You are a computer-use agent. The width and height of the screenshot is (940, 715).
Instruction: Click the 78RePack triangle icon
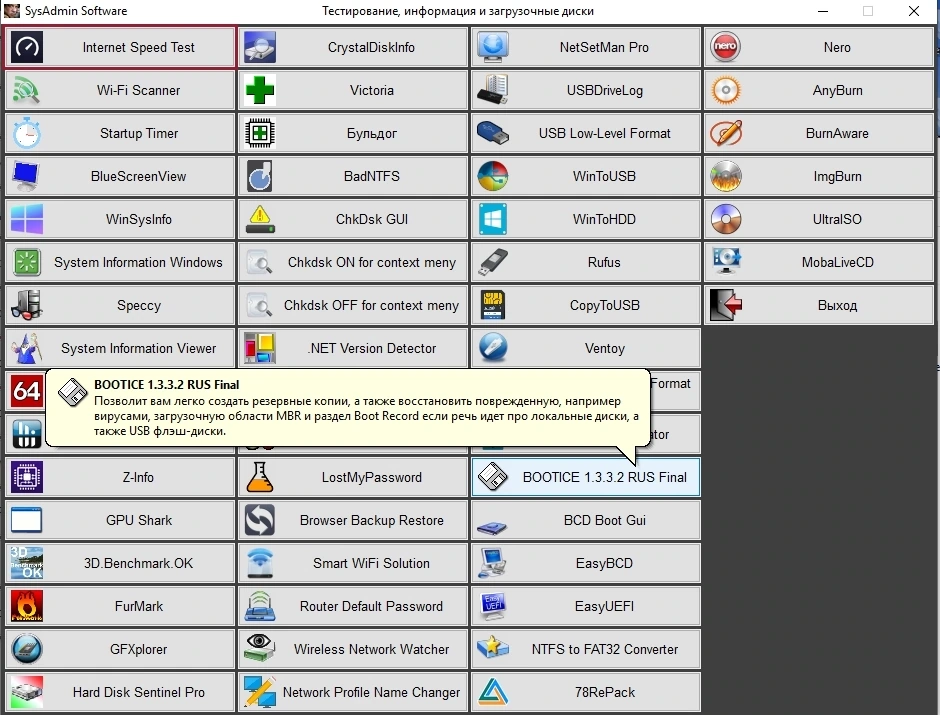pos(493,692)
